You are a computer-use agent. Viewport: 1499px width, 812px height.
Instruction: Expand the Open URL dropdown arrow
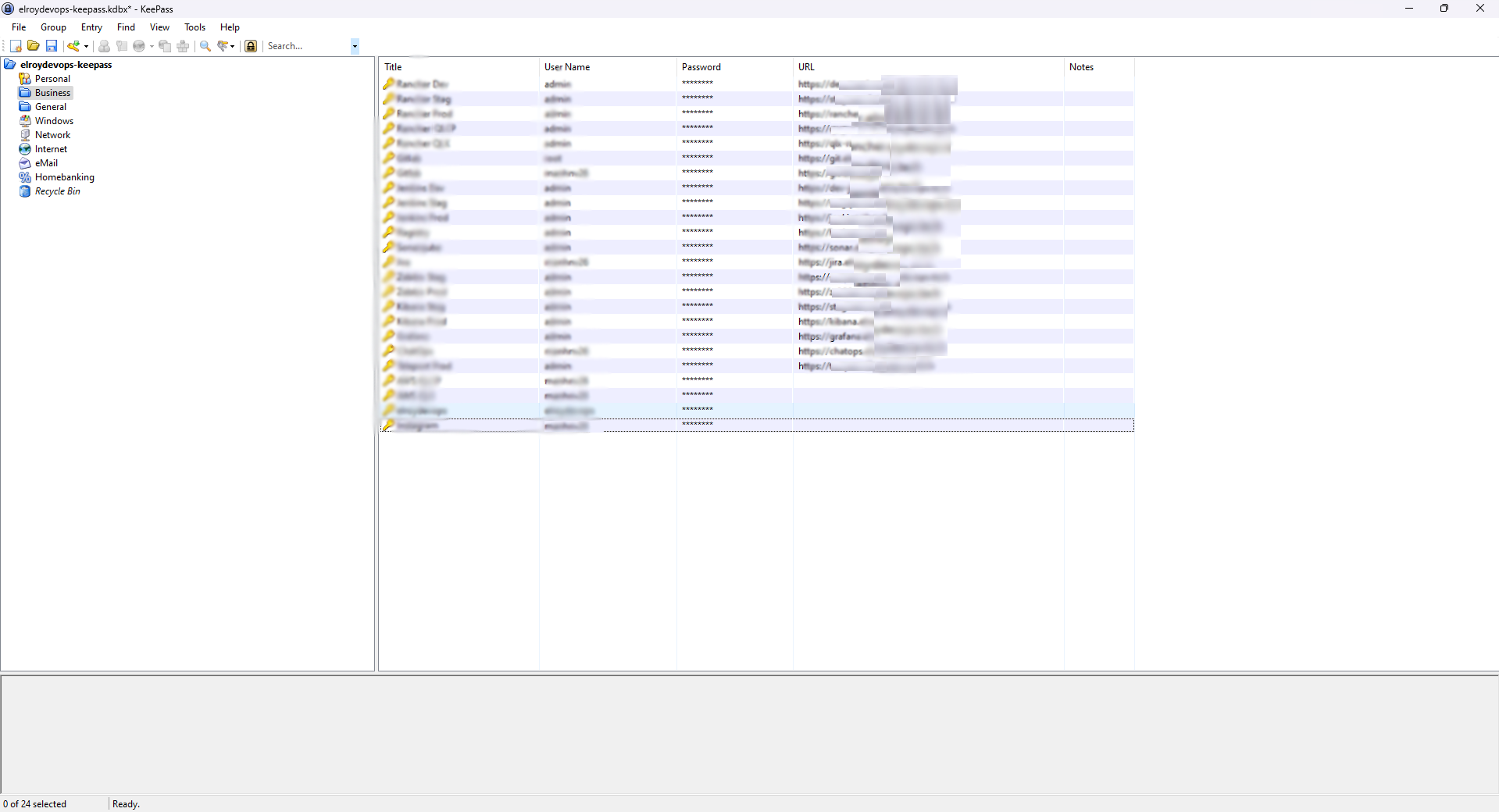tap(152, 46)
